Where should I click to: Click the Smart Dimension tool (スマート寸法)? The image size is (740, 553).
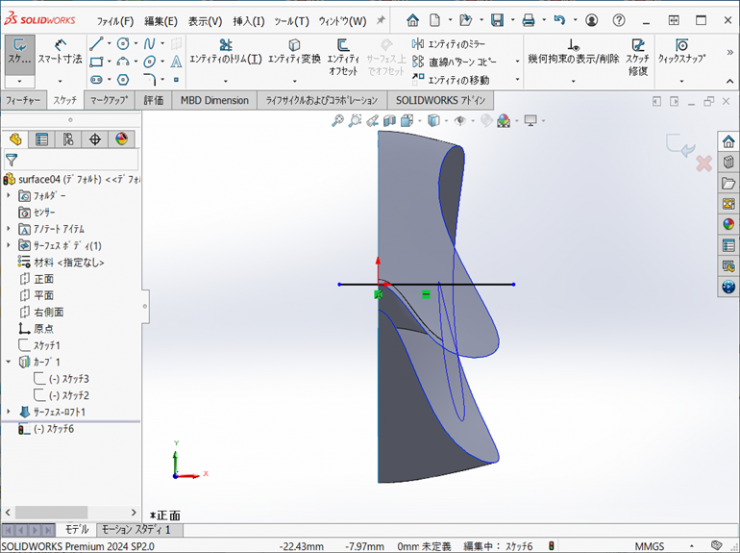(x=61, y=52)
